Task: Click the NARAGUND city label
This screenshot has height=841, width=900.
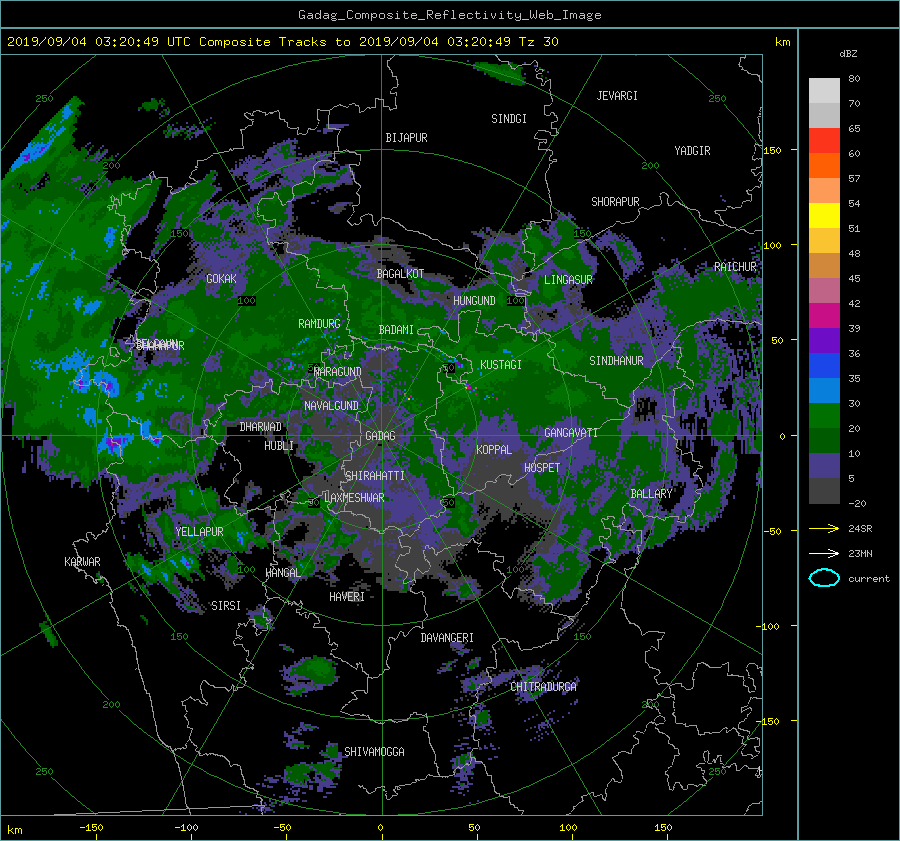Action: point(337,372)
